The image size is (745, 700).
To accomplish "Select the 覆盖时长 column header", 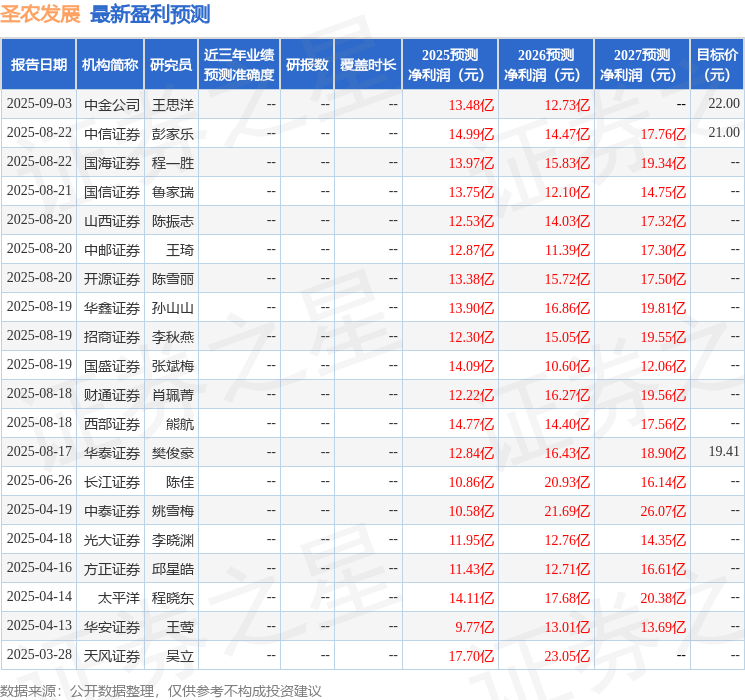I will [368, 64].
